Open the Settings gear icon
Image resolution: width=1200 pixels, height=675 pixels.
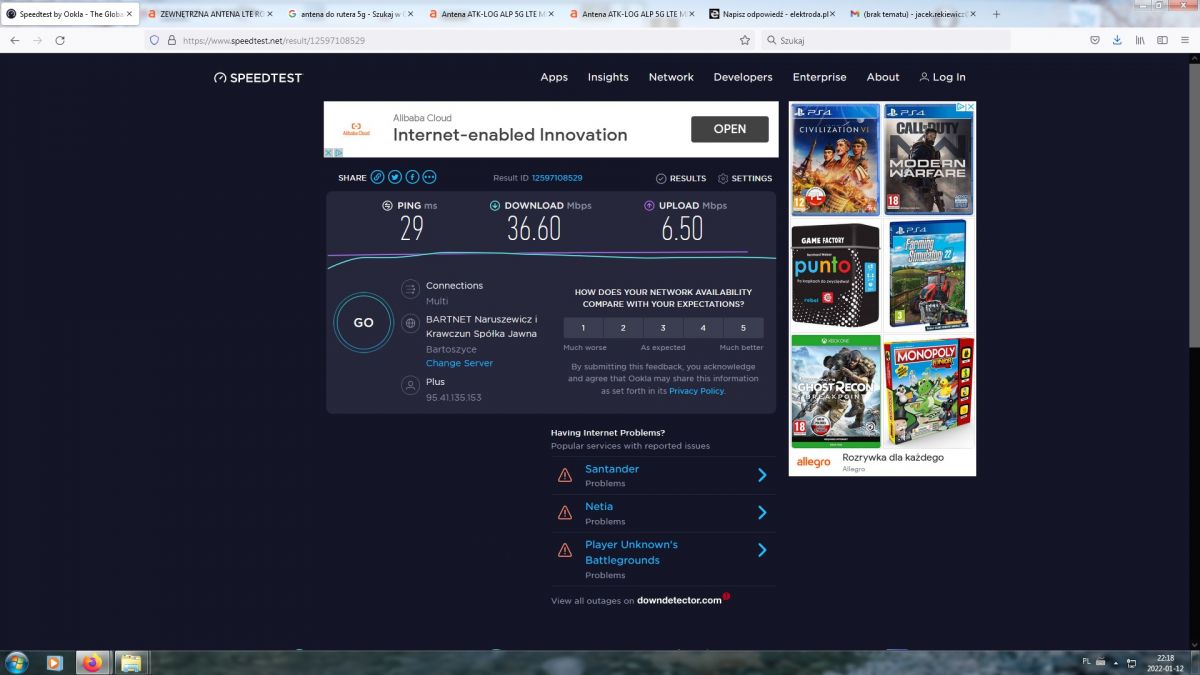[x=721, y=178]
